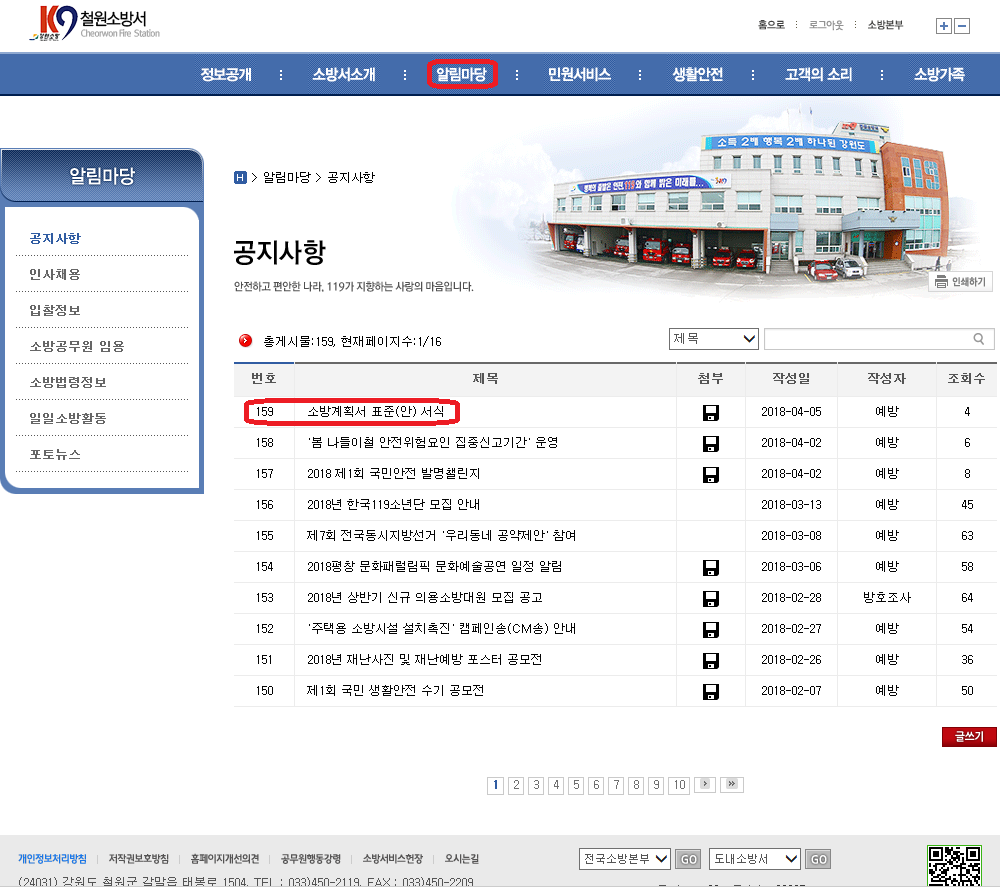Open the attachment icon on post 154

click(x=710, y=567)
